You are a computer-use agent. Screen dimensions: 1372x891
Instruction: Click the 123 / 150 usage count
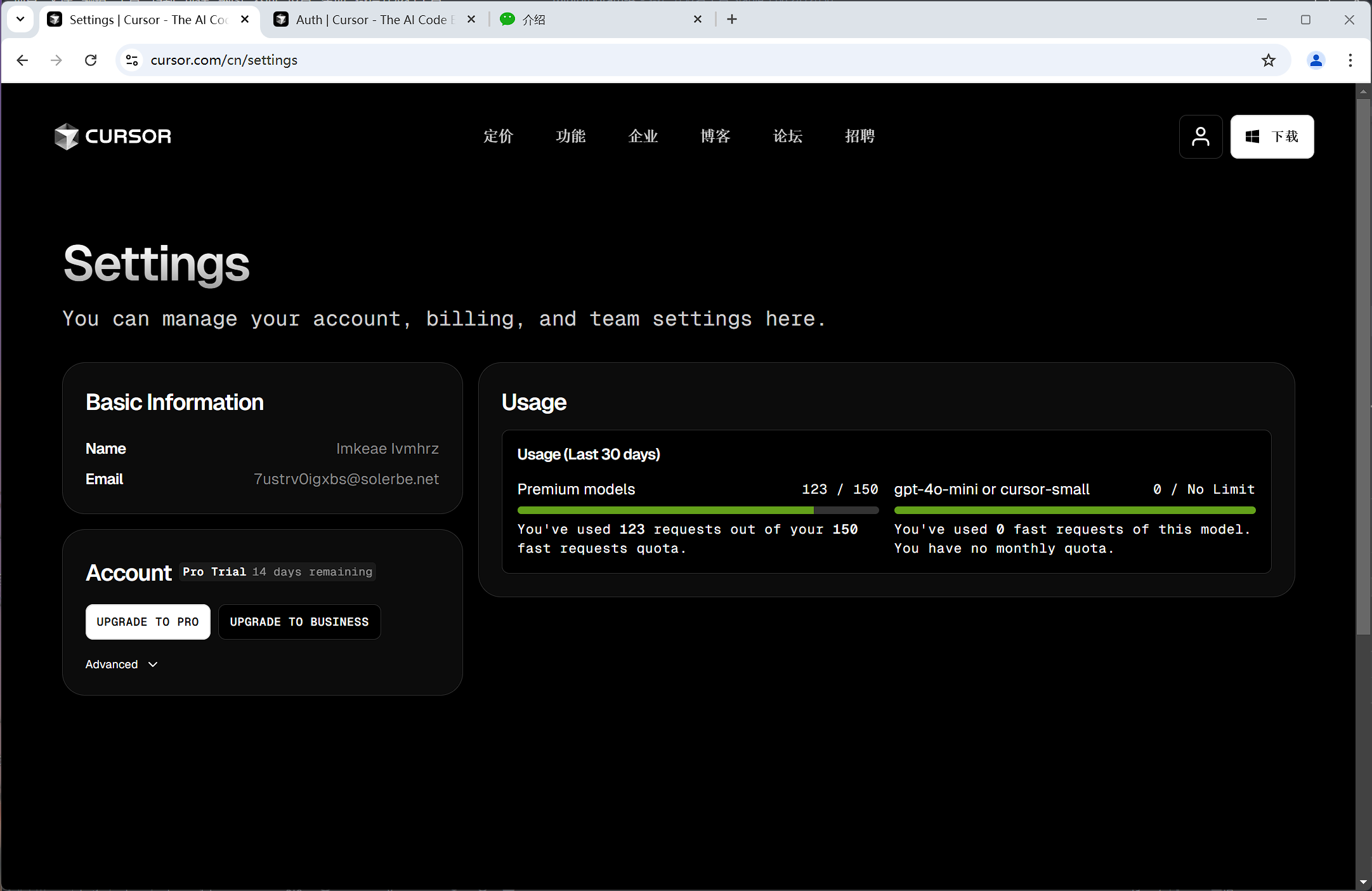point(840,489)
